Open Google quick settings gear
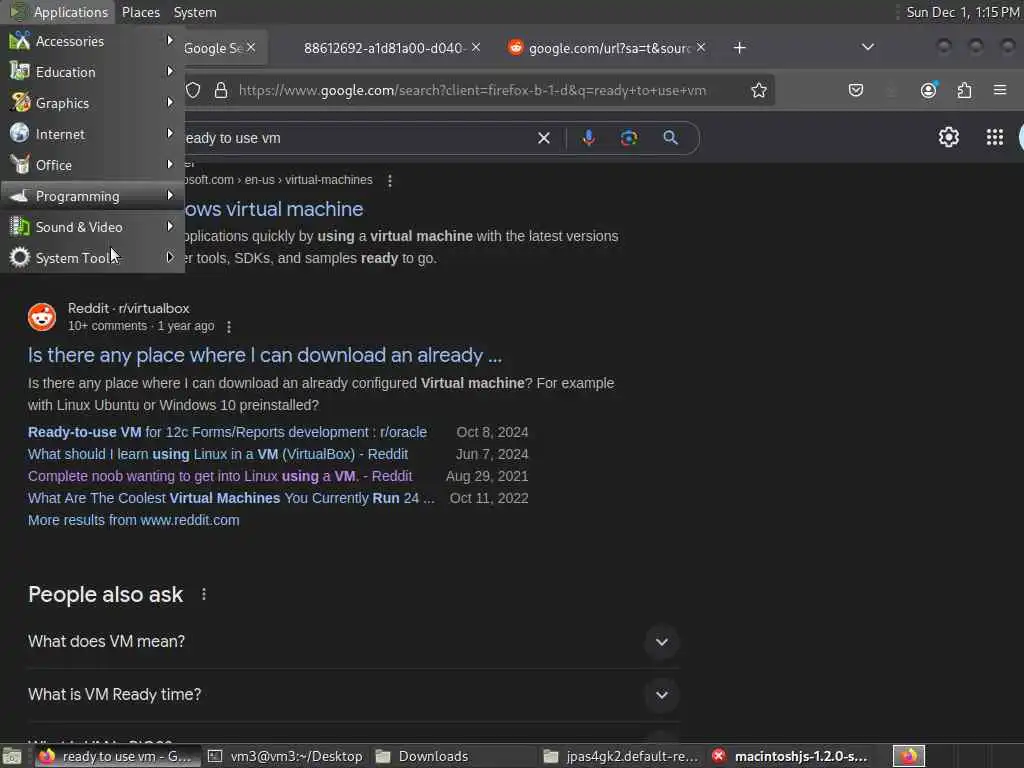 (948, 137)
